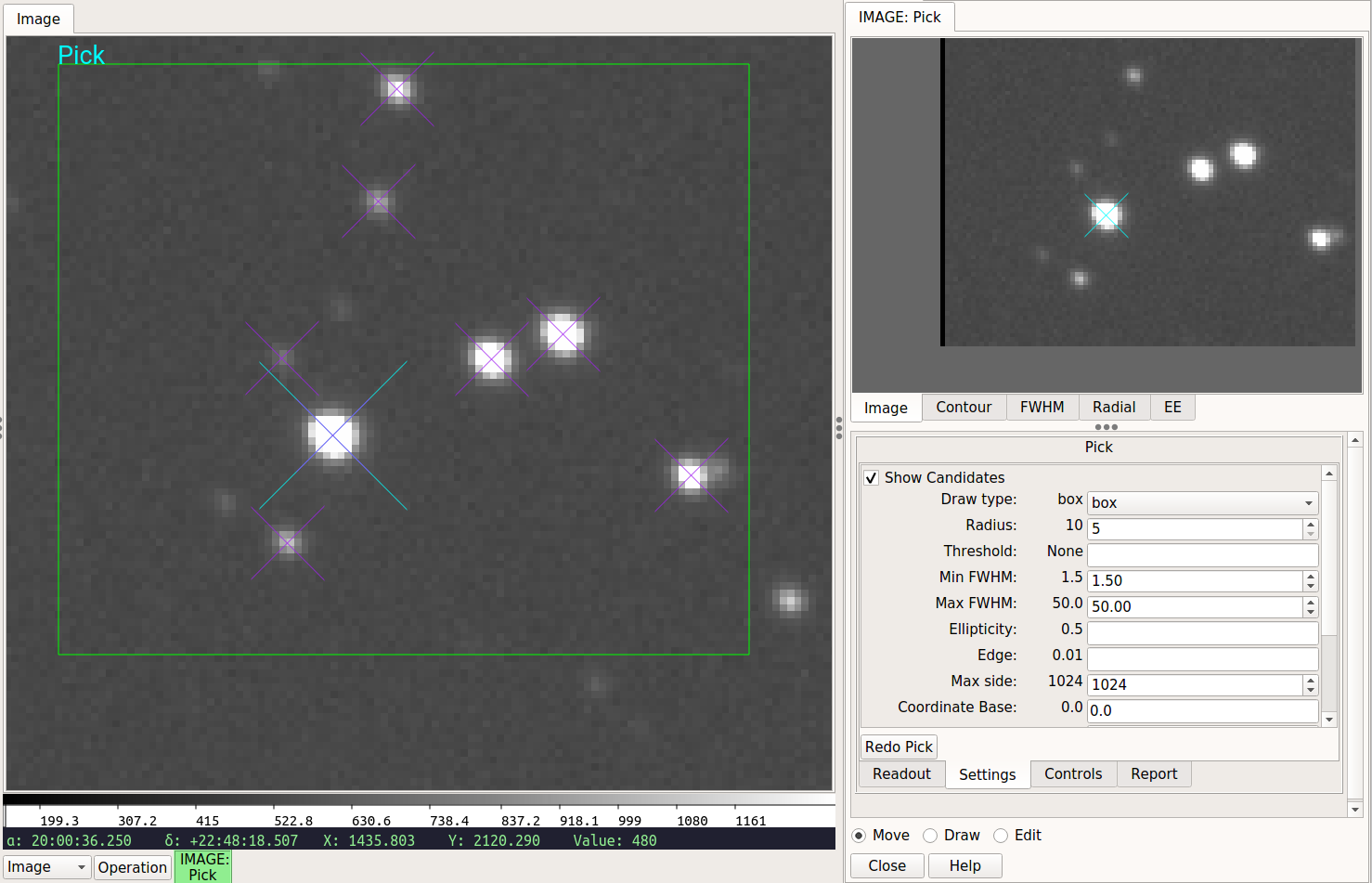The image size is (1372, 883).
Task: Adjust the Max side spinner arrows
Action: coord(1311,684)
